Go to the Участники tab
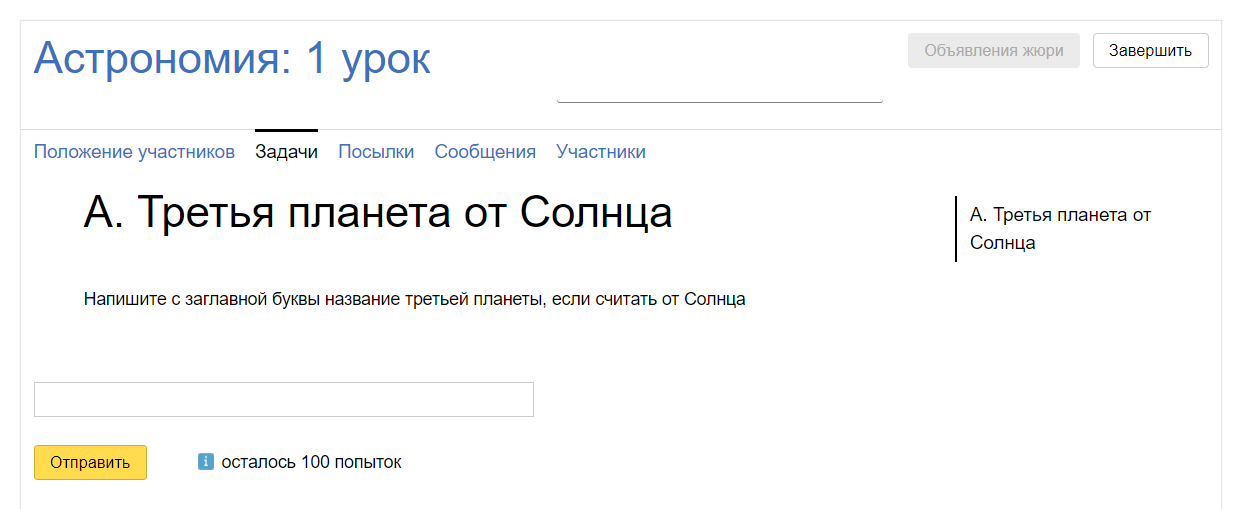Screen dimensions: 1234x509 (601, 152)
